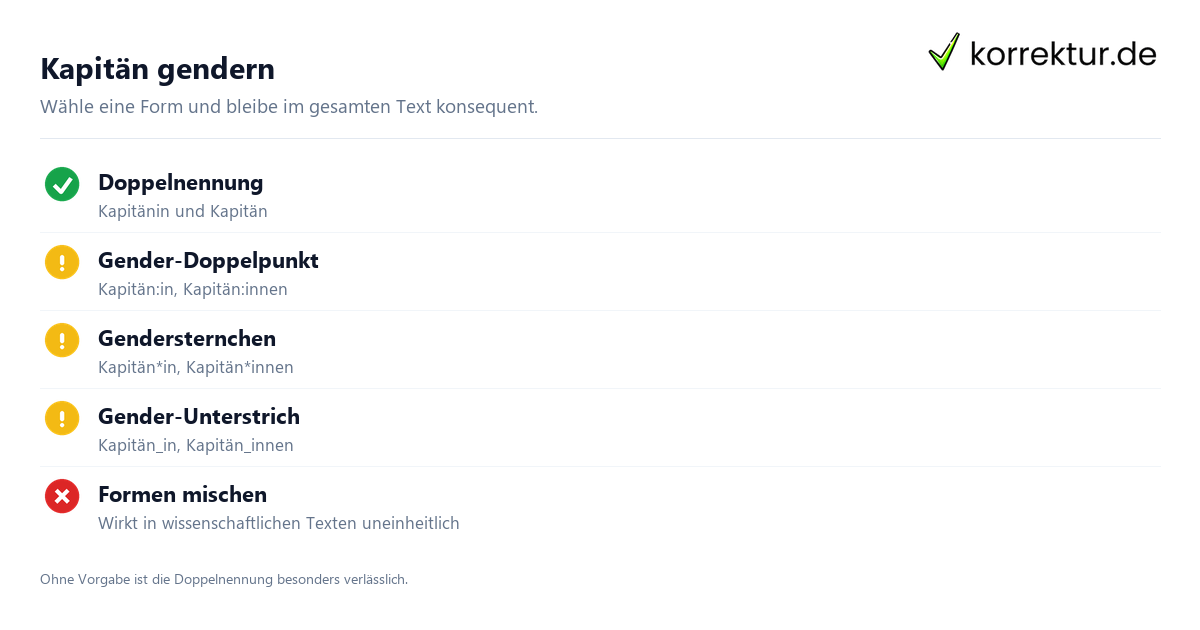The width and height of the screenshot is (1200, 630).
Task: Select the Gender-Doppelpunkt heading
Action: (x=208, y=261)
